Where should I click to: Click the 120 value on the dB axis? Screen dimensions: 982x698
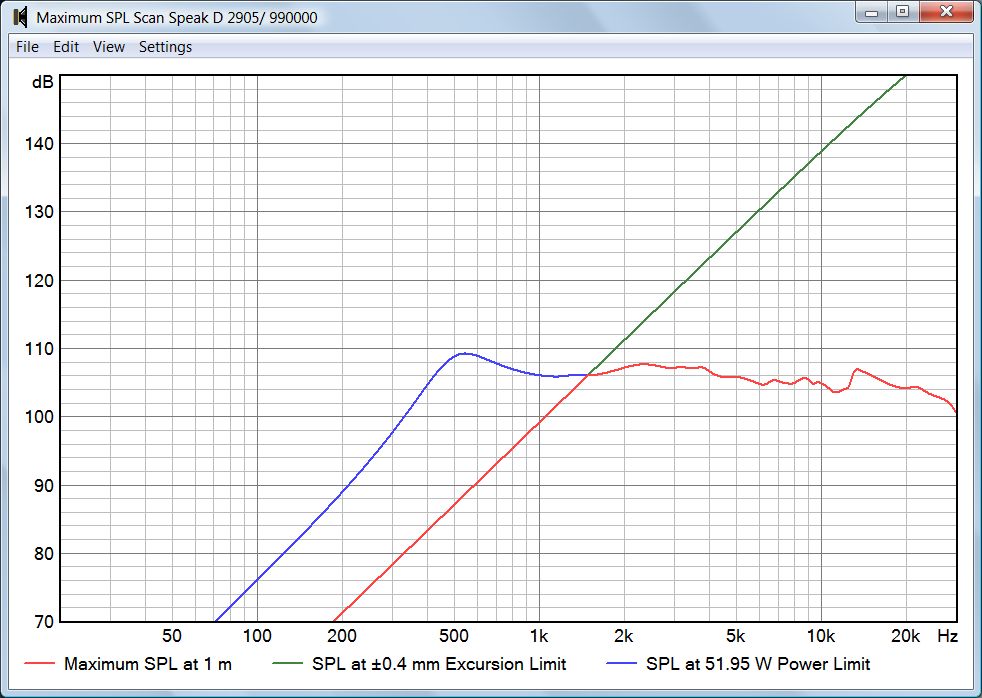[39, 280]
